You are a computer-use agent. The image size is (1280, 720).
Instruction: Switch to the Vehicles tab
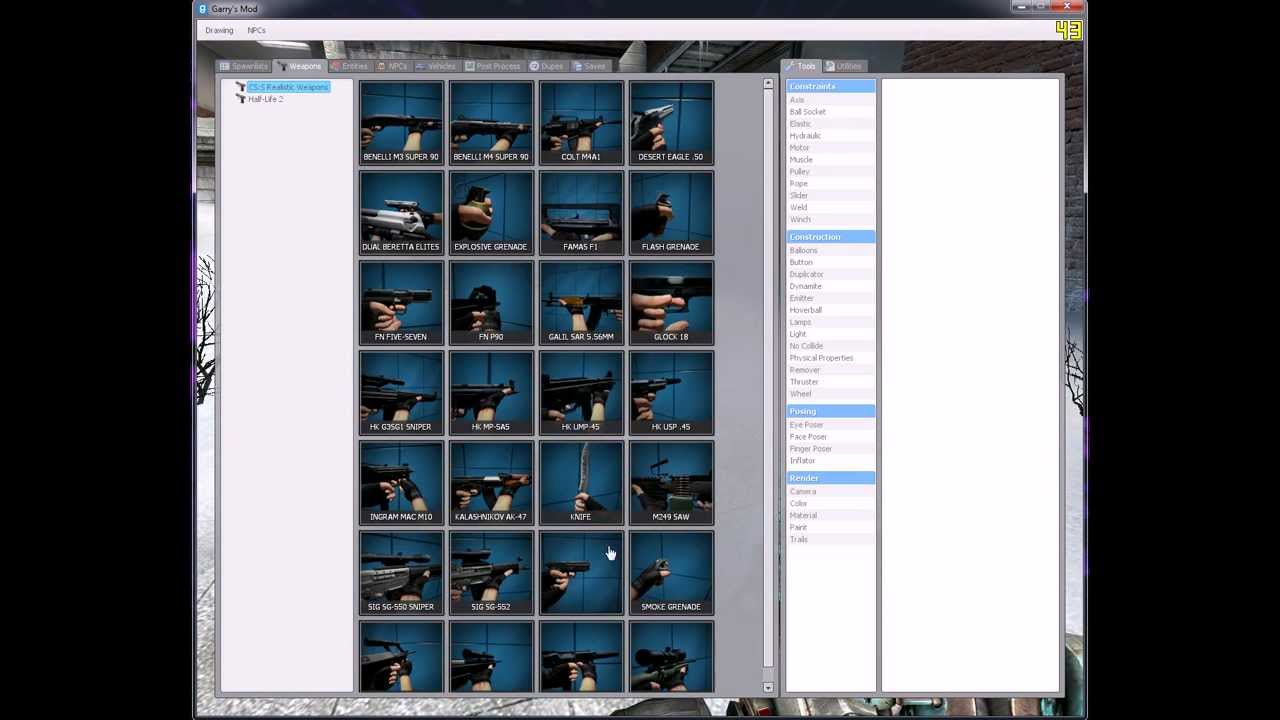point(436,66)
